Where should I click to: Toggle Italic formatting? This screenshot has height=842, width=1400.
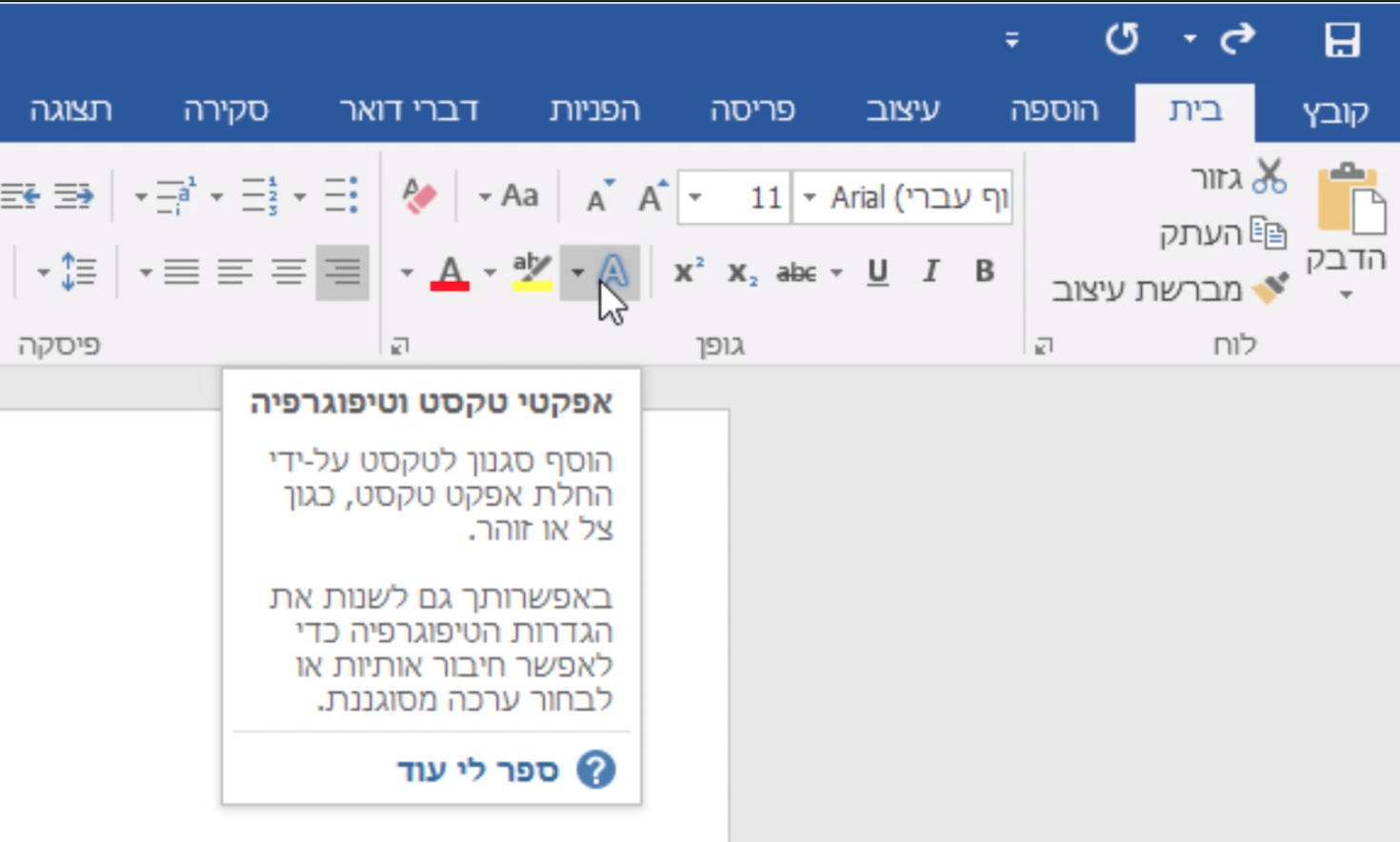pyautogui.click(x=930, y=272)
